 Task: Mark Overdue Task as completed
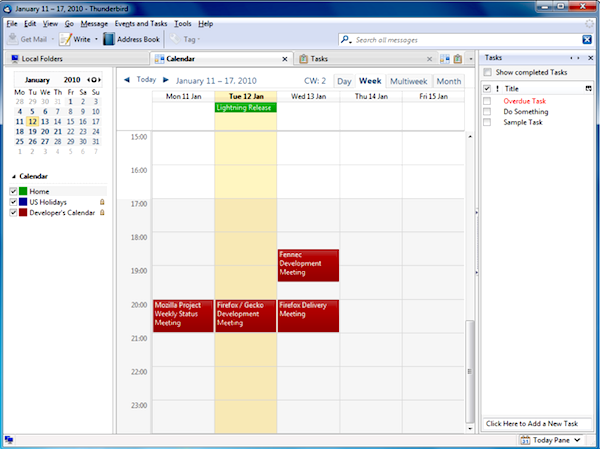(487, 101)
